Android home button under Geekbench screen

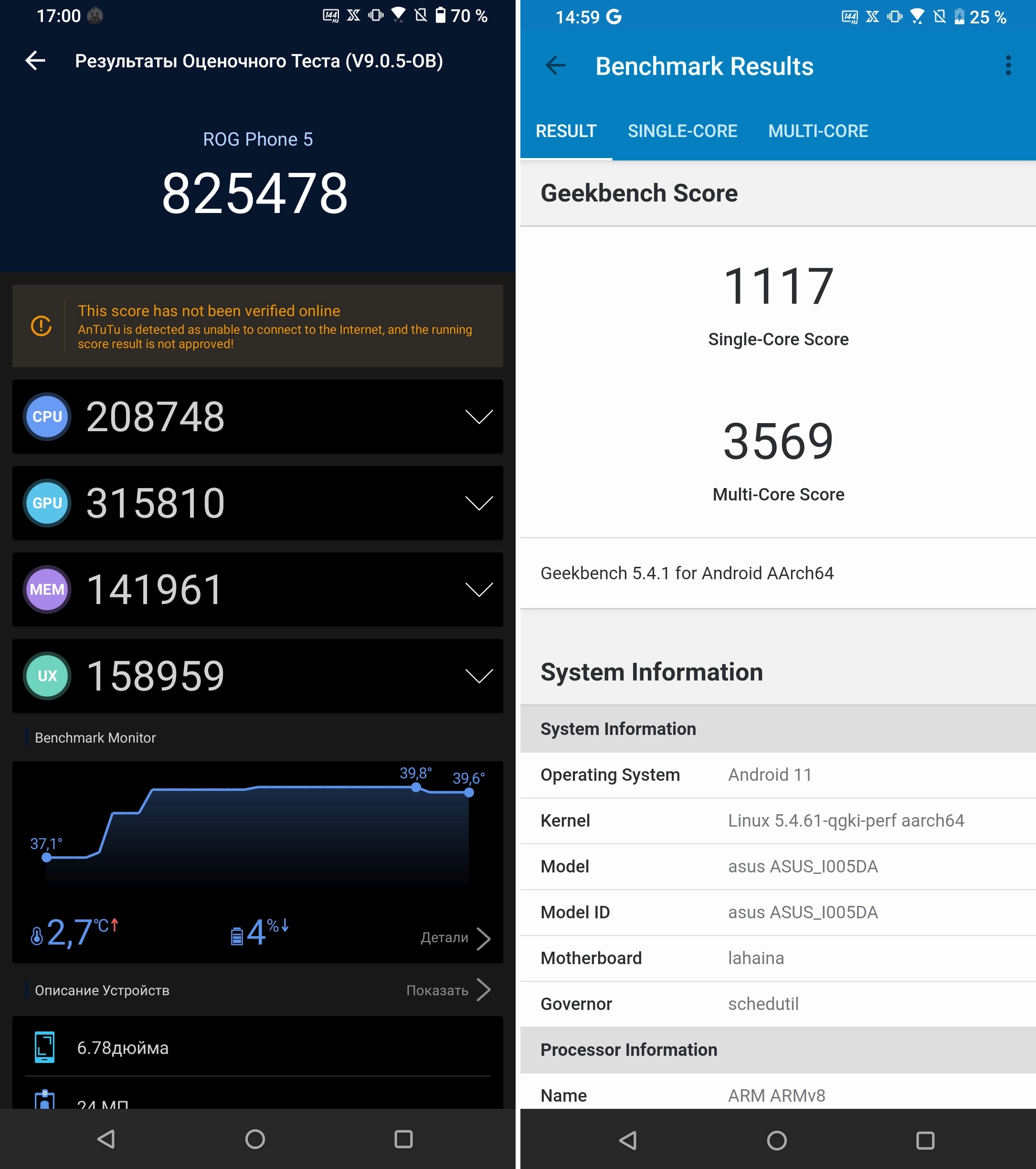(x=777, y=1140)
